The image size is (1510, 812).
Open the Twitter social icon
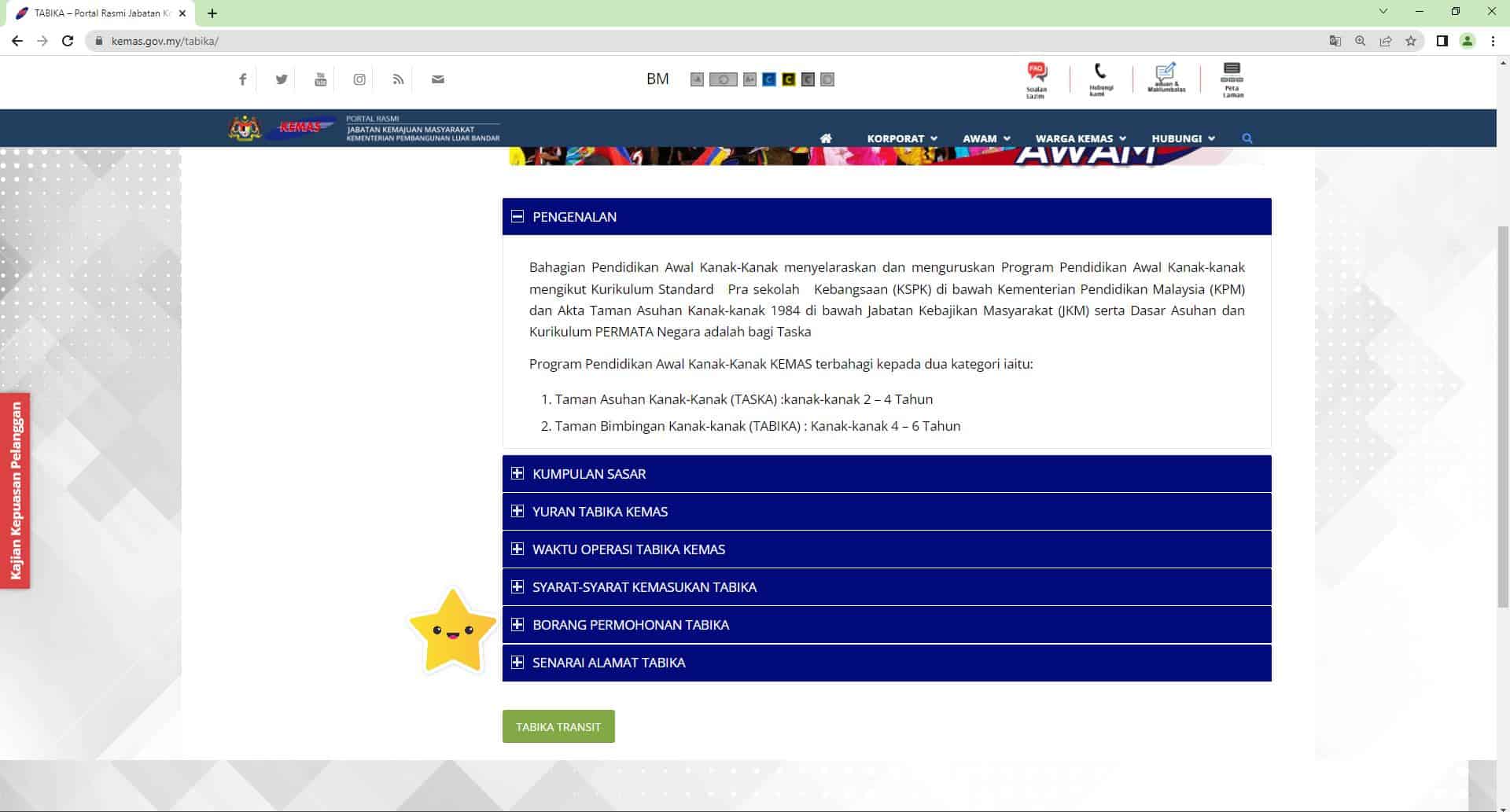click(x=282, y=79)
